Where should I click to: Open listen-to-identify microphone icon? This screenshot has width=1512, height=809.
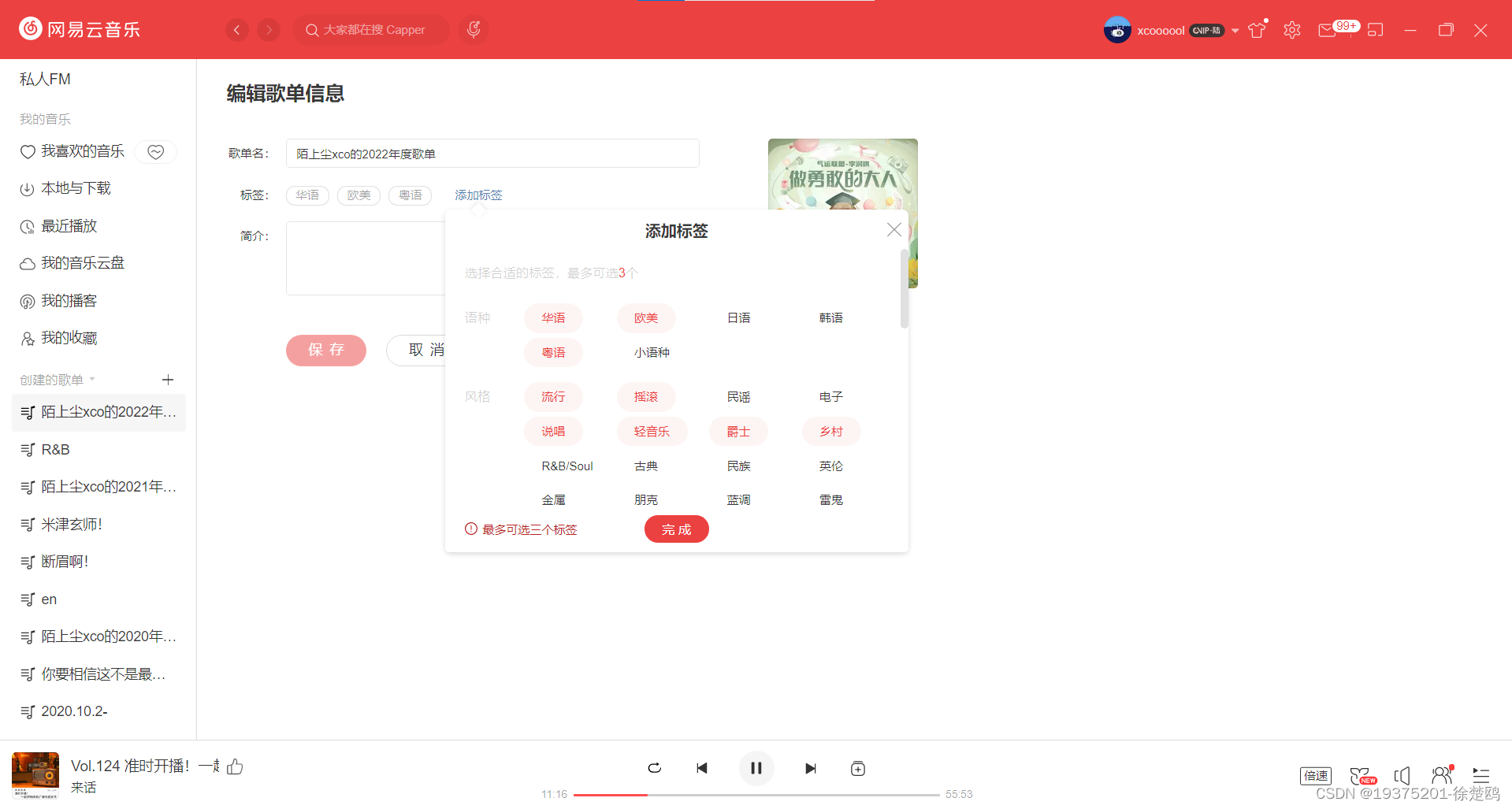click(474, 30)
